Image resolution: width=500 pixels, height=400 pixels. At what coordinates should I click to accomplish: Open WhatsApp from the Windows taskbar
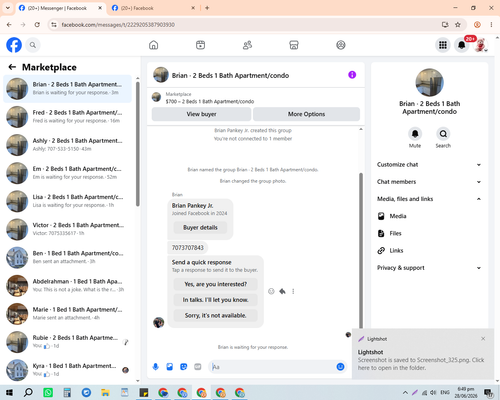click(x=48, y=392)
